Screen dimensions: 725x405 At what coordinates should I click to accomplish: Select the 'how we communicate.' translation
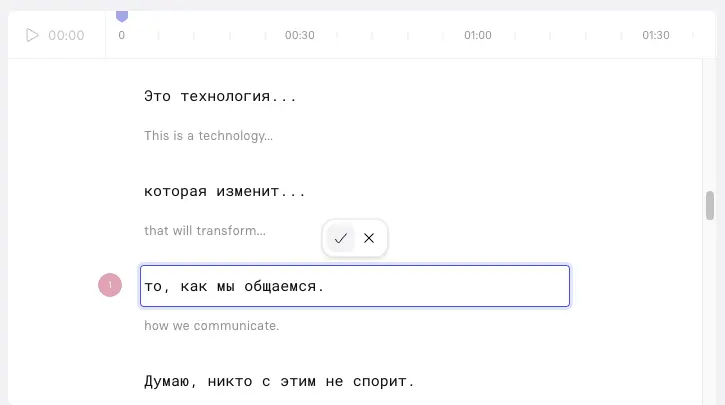[x=212, y=325]
